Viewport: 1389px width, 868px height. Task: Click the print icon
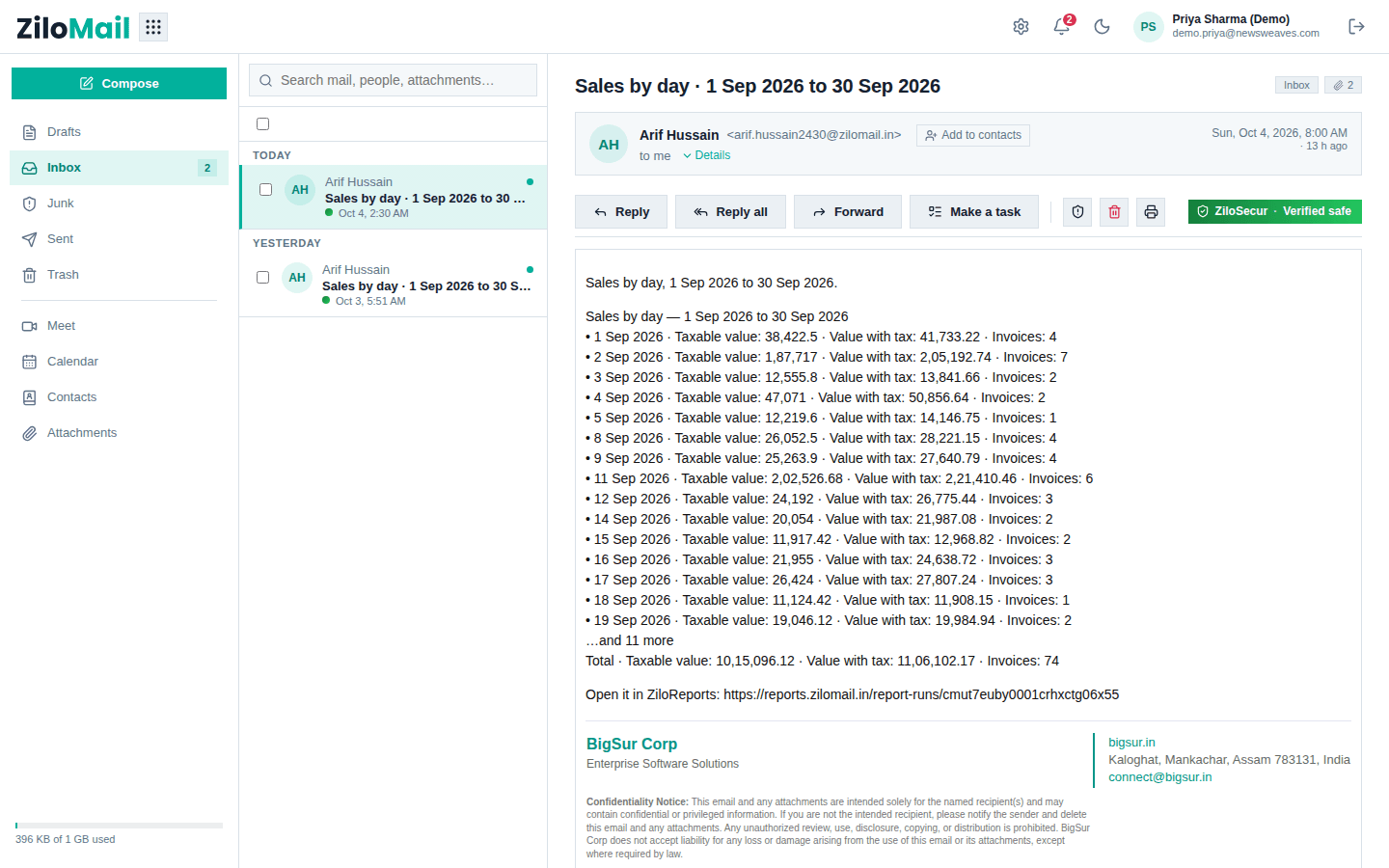[1151, 212]
